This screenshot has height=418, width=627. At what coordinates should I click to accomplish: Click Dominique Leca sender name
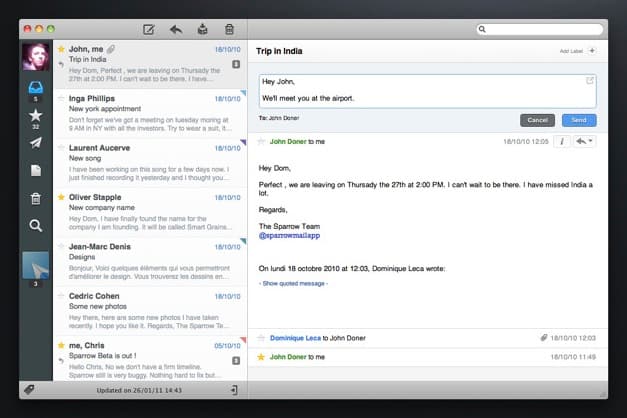point(295,338)
